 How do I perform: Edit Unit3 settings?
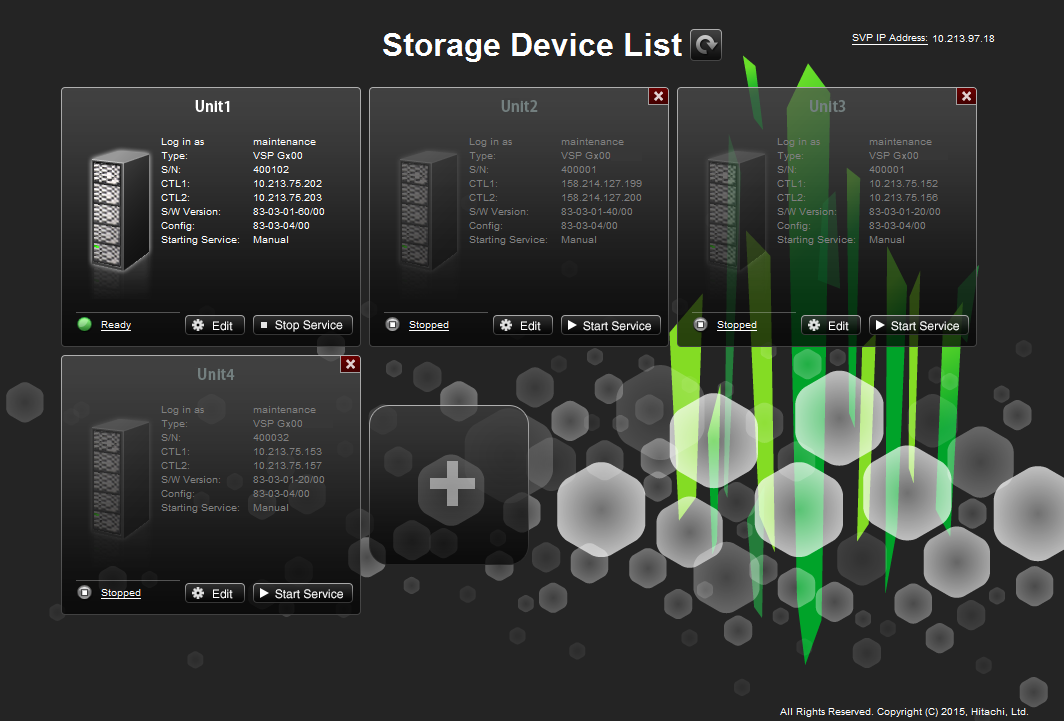coord(831,326)
